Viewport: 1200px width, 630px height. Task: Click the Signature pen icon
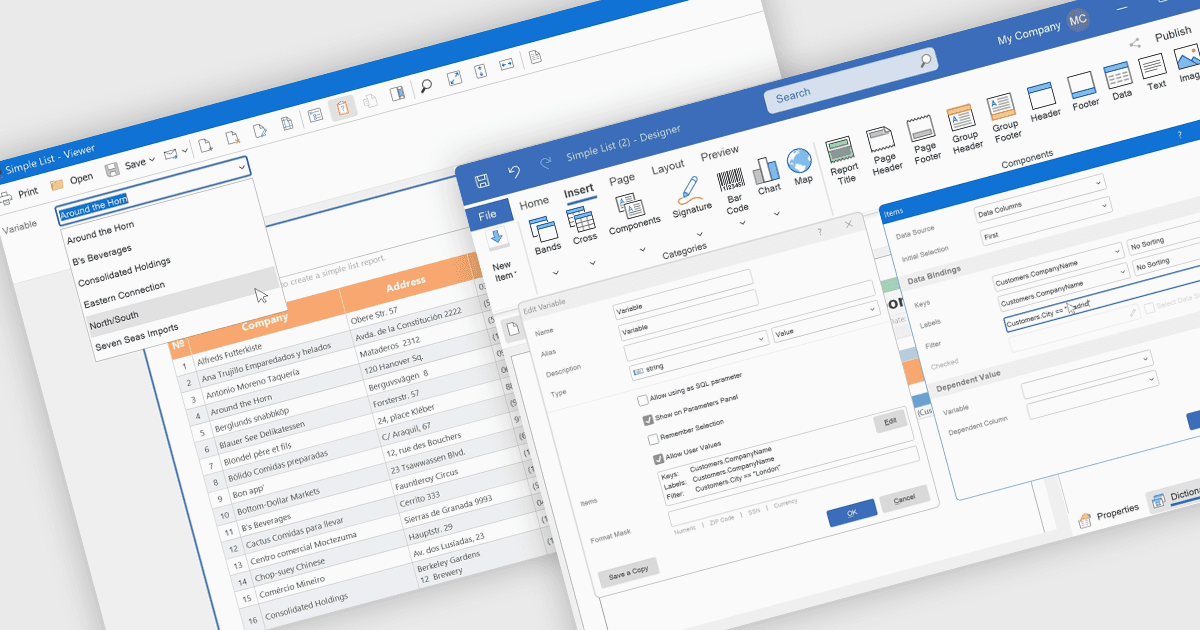(x=688, y=190)
